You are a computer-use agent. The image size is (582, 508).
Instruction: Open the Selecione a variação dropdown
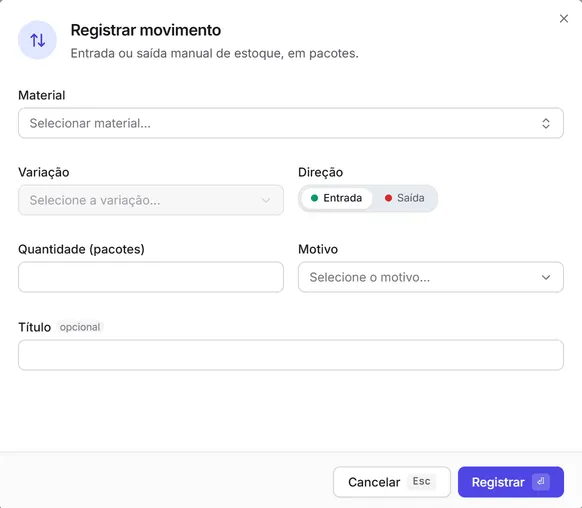tap(151, 200)
